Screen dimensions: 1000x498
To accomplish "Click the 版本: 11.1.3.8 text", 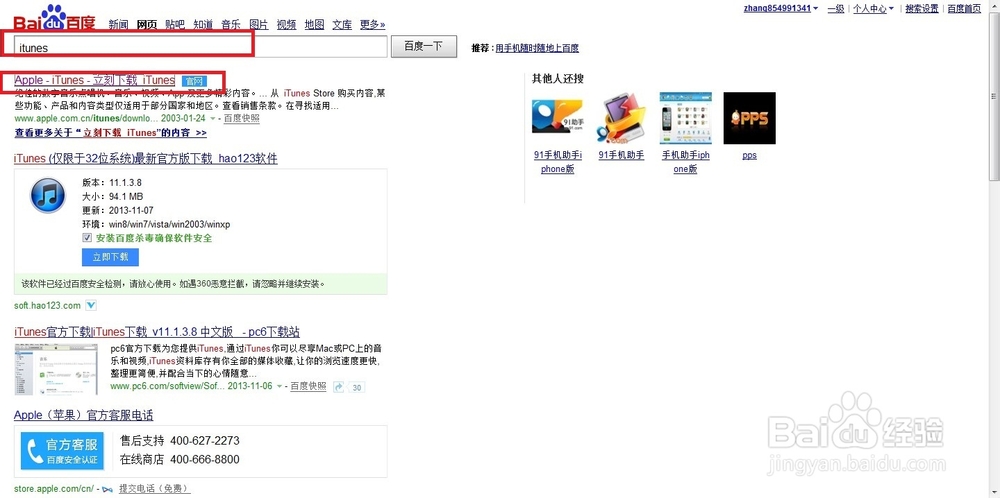I will pos(112,182).
